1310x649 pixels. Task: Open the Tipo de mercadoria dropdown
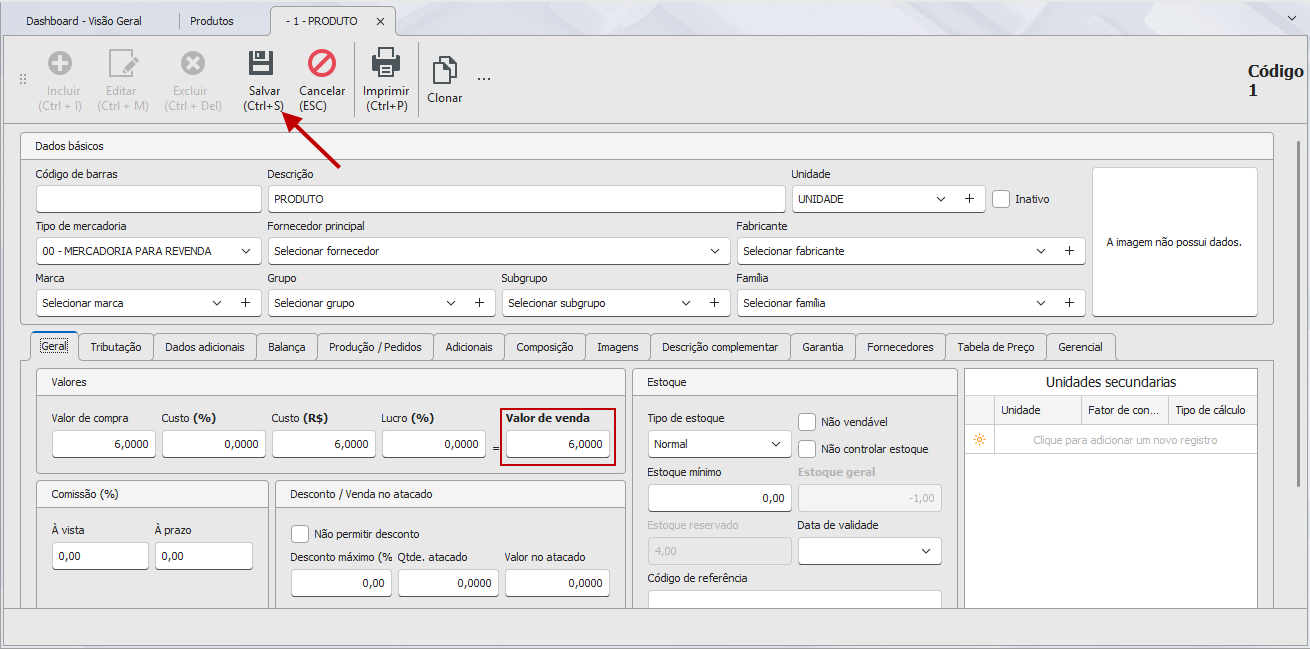coord(246,251)
